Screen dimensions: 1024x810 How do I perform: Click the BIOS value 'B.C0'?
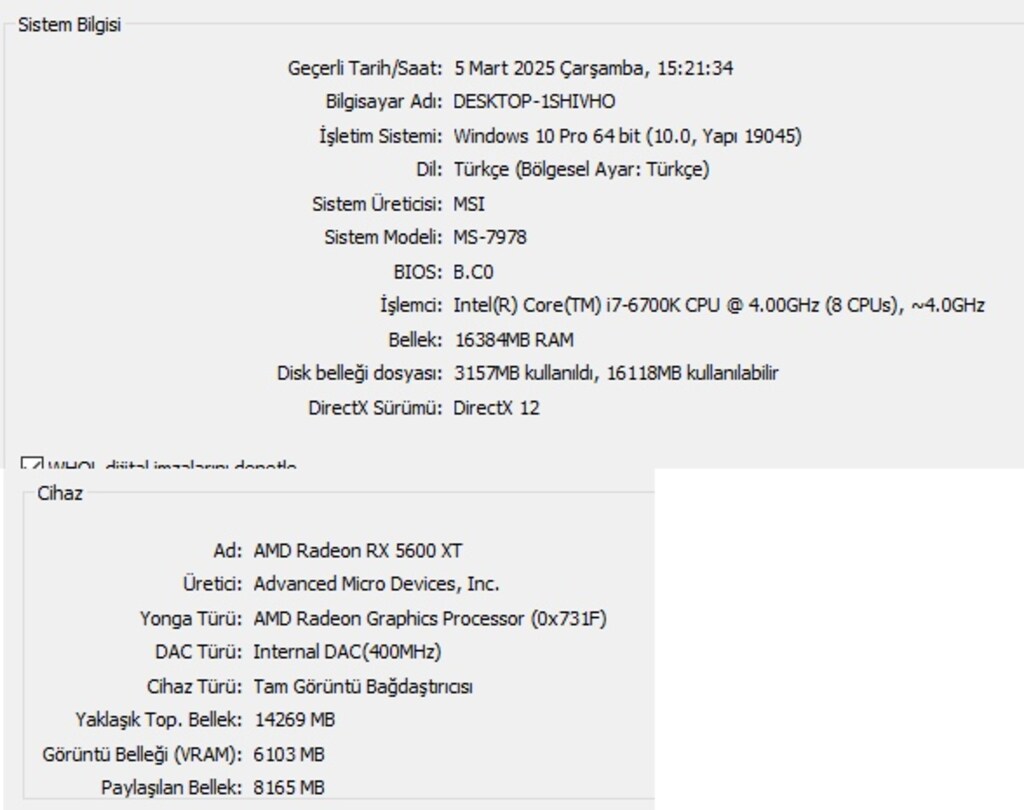[x=473, y=272]
